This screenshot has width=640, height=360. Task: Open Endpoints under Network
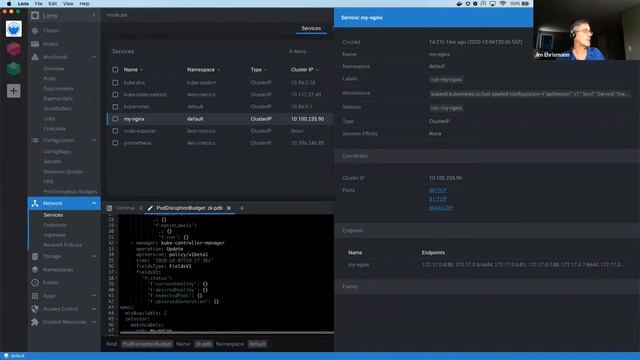point(55,225)
